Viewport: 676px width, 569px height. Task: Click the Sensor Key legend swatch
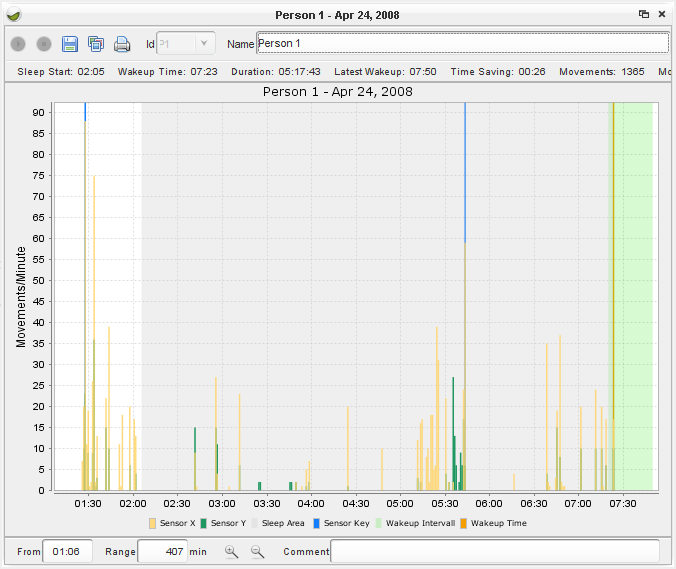[316, 523]
